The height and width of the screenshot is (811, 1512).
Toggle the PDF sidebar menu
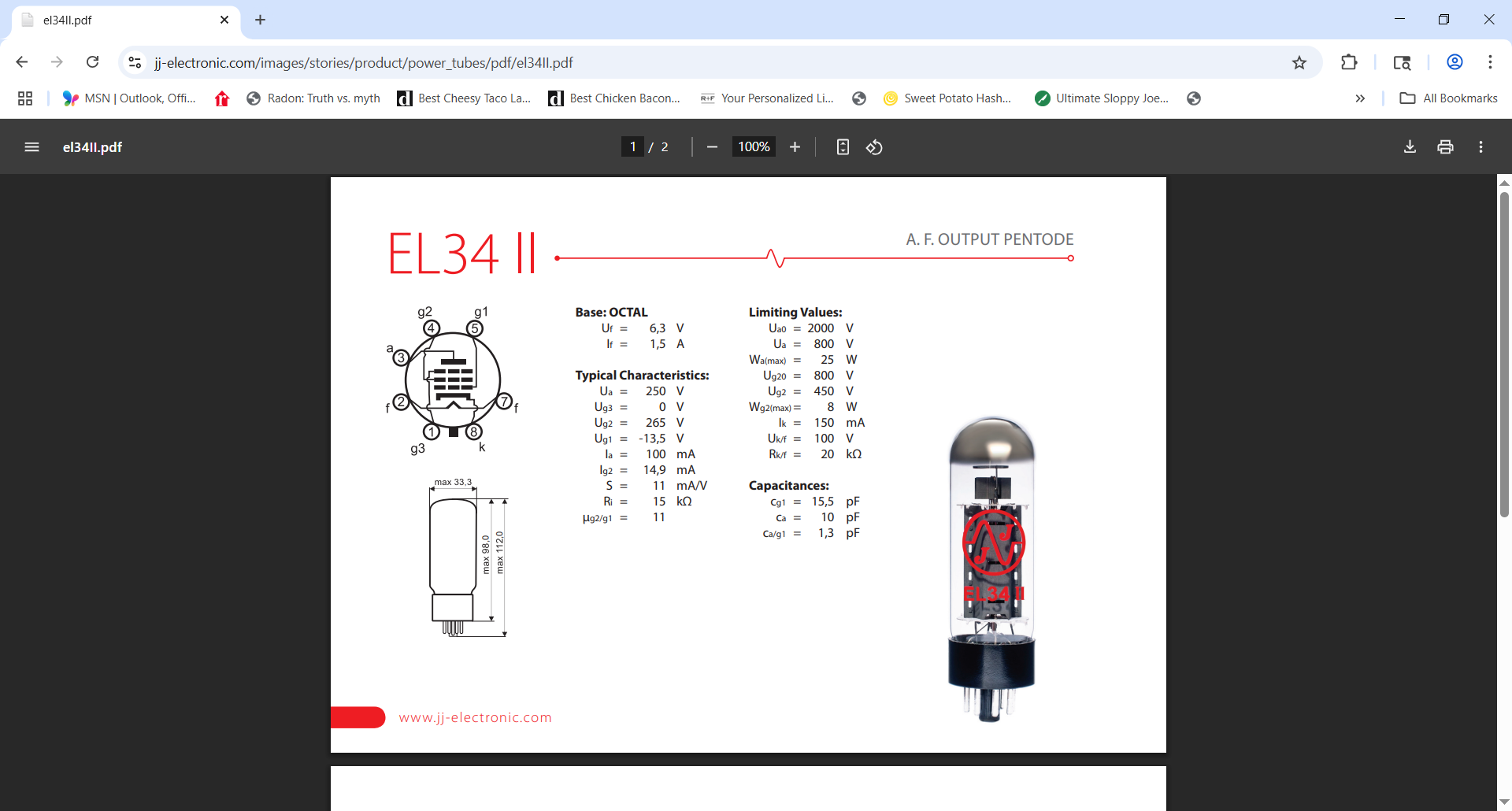[31, 147]
